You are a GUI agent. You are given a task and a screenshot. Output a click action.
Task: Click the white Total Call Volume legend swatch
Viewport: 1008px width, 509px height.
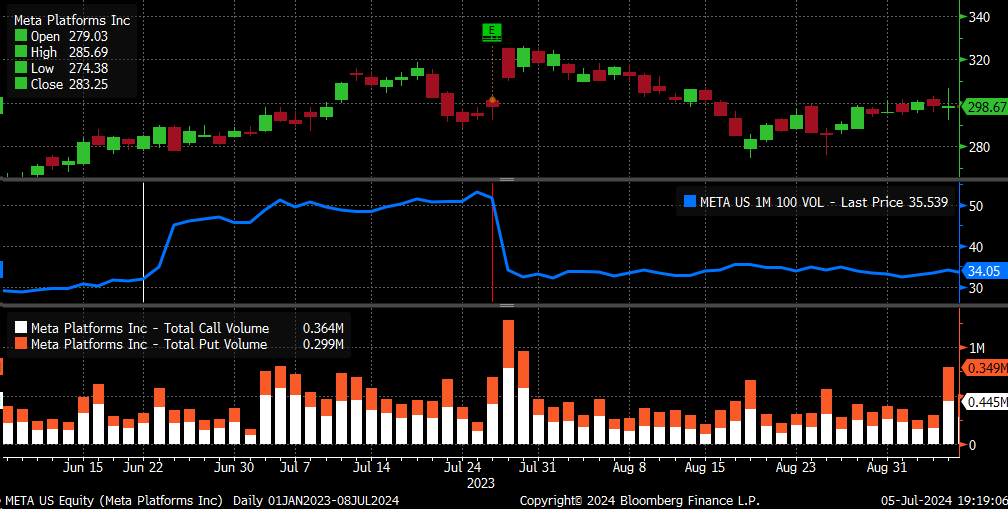[x=21, y=328]
